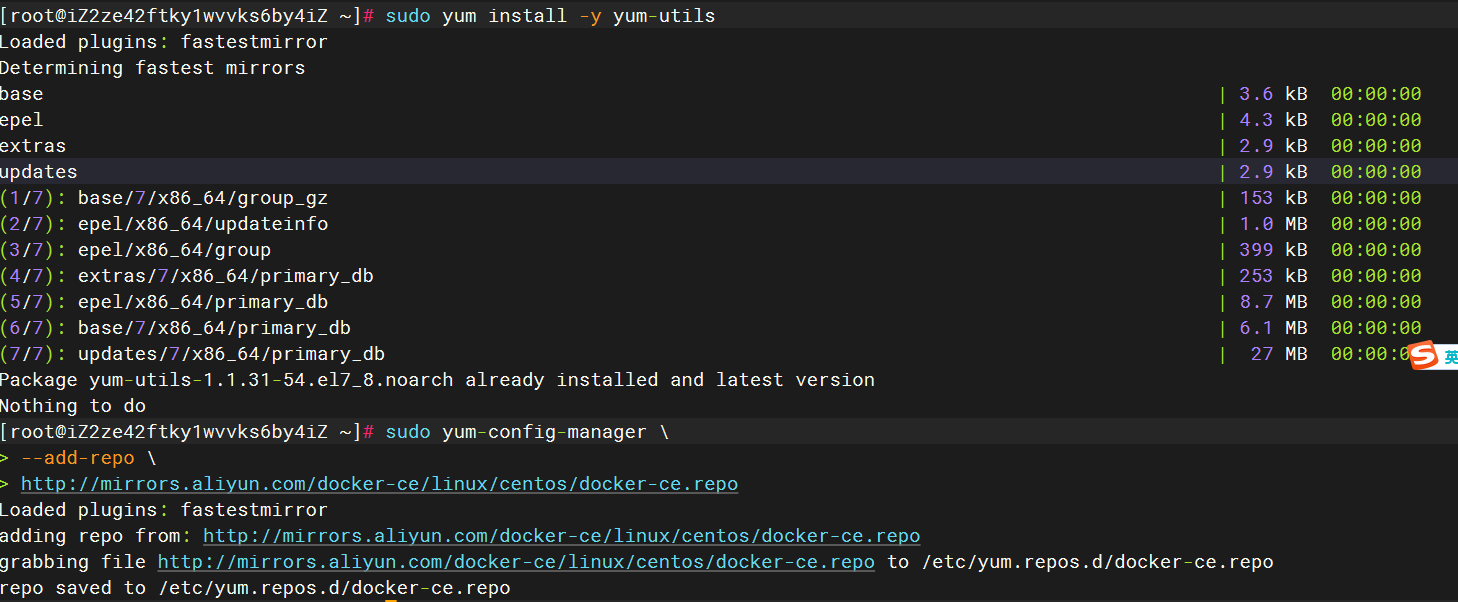The height and width of the screenshot is (602, 1458).
Task: Click the 'epel' repository row with 4.3 kB
Action: (x=711, y=120)
